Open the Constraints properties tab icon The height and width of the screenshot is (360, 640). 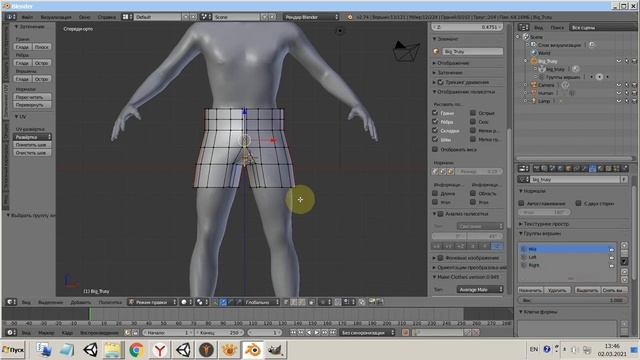click(x=576, y=168)
